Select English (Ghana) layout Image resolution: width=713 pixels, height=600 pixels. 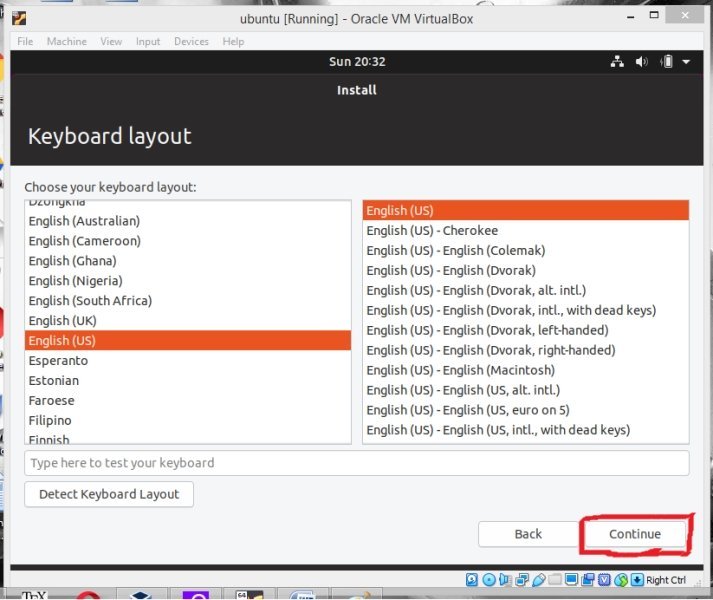(188, 261)
